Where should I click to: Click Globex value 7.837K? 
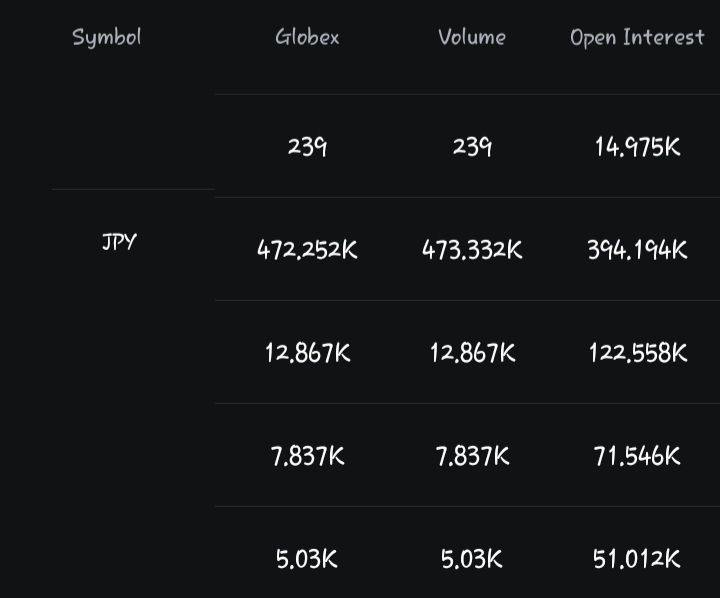click(x=307, y=456)
